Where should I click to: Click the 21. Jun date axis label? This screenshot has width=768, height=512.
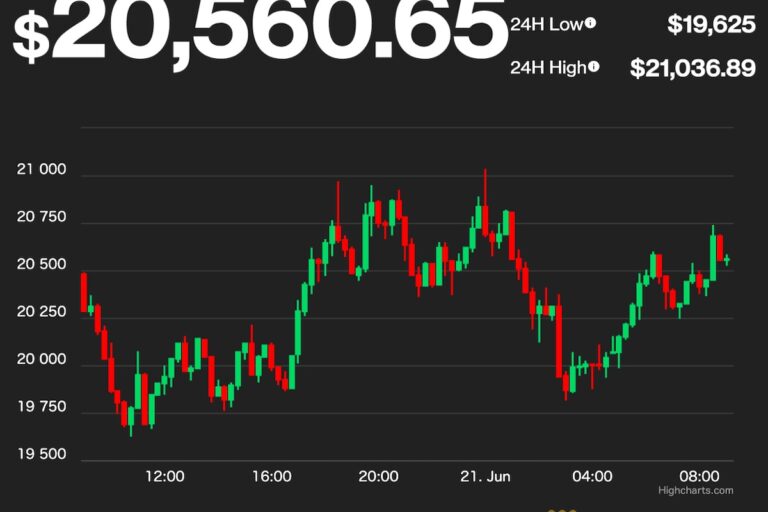(x=485, y=476)
